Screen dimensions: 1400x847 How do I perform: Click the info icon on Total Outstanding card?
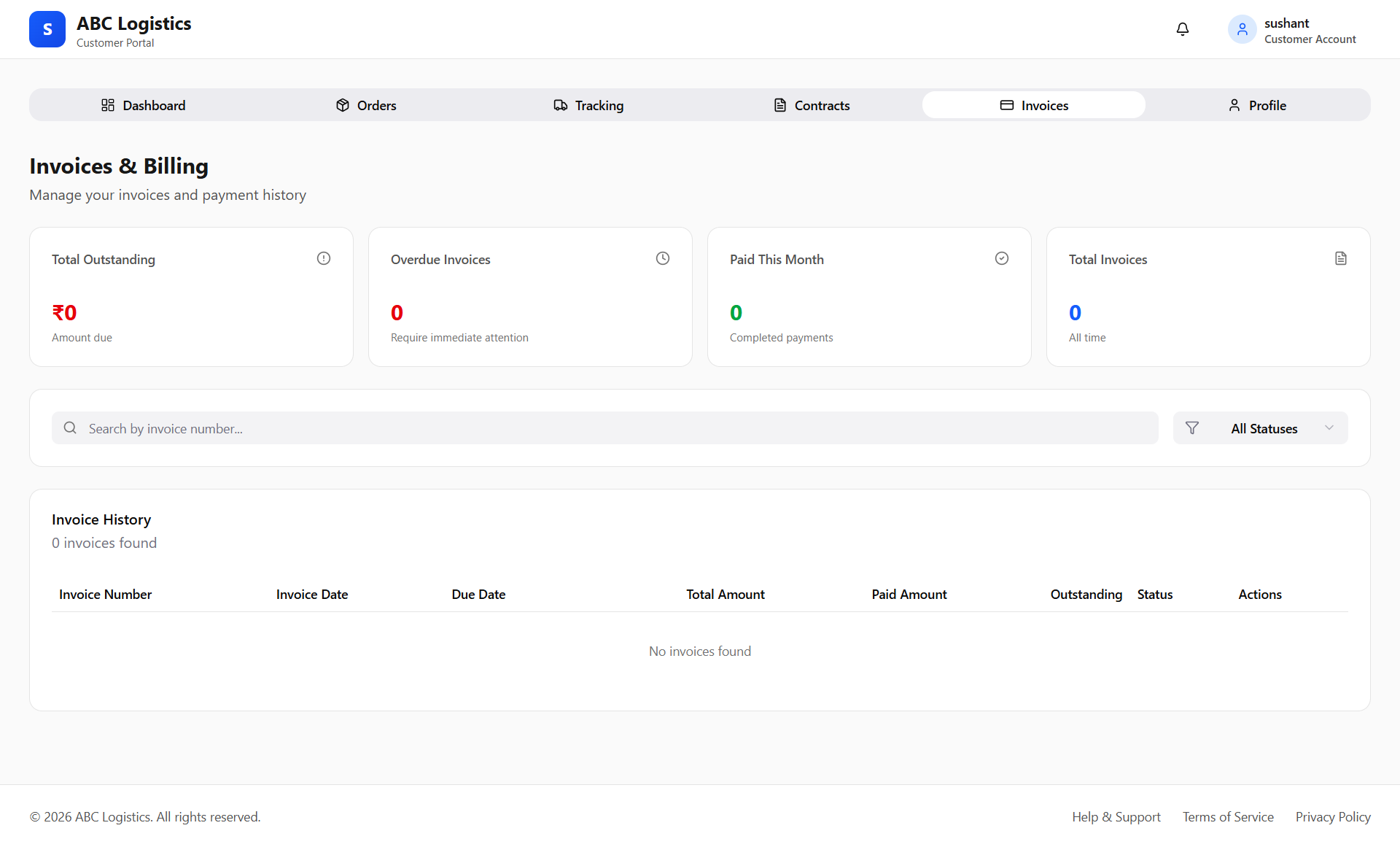point(323,258)
